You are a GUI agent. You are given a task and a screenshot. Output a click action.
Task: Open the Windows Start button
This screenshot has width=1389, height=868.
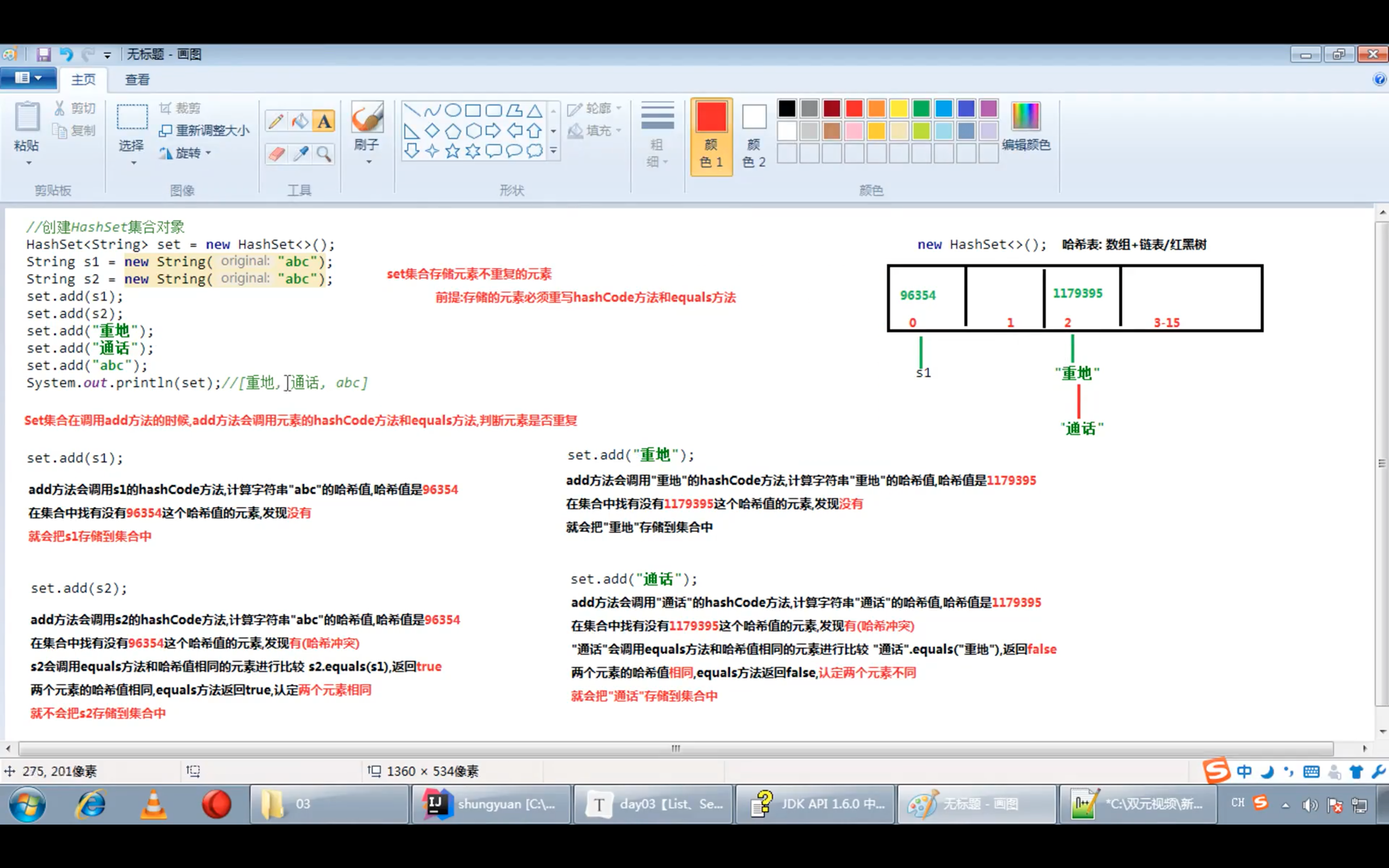point(27,804)
